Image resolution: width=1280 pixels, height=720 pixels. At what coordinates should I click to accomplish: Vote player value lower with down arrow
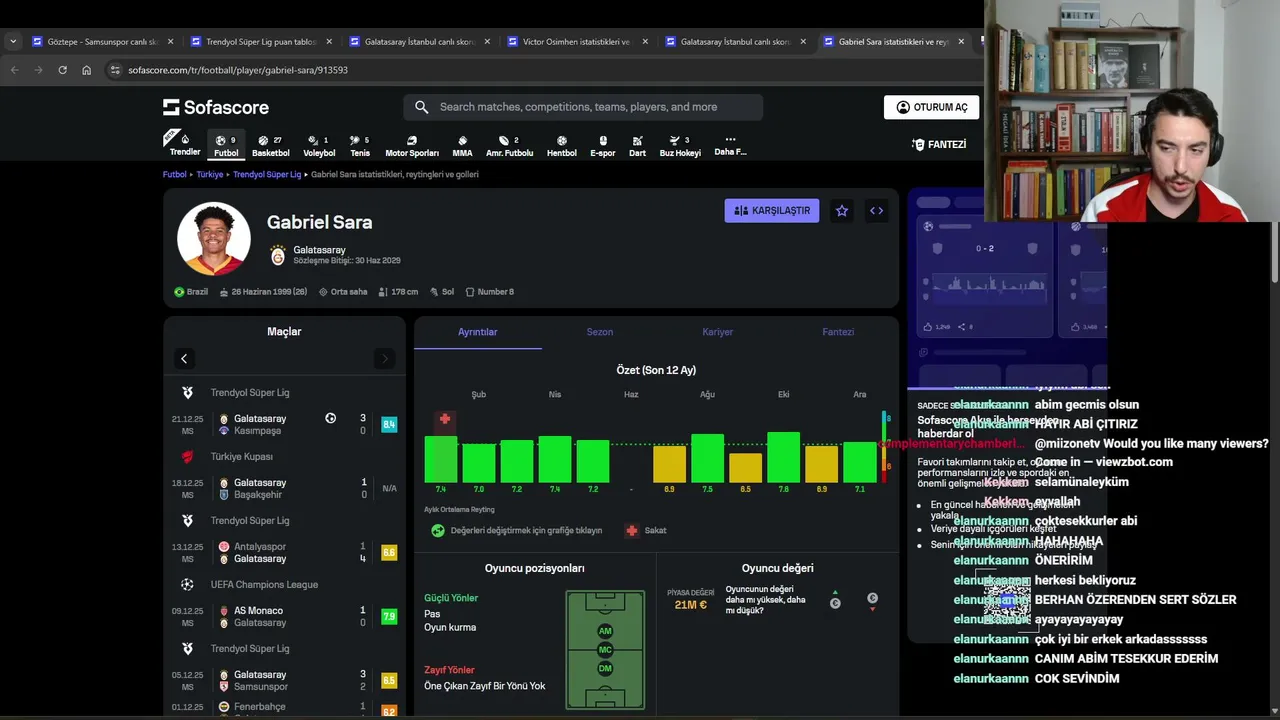(x=872, y=600)
